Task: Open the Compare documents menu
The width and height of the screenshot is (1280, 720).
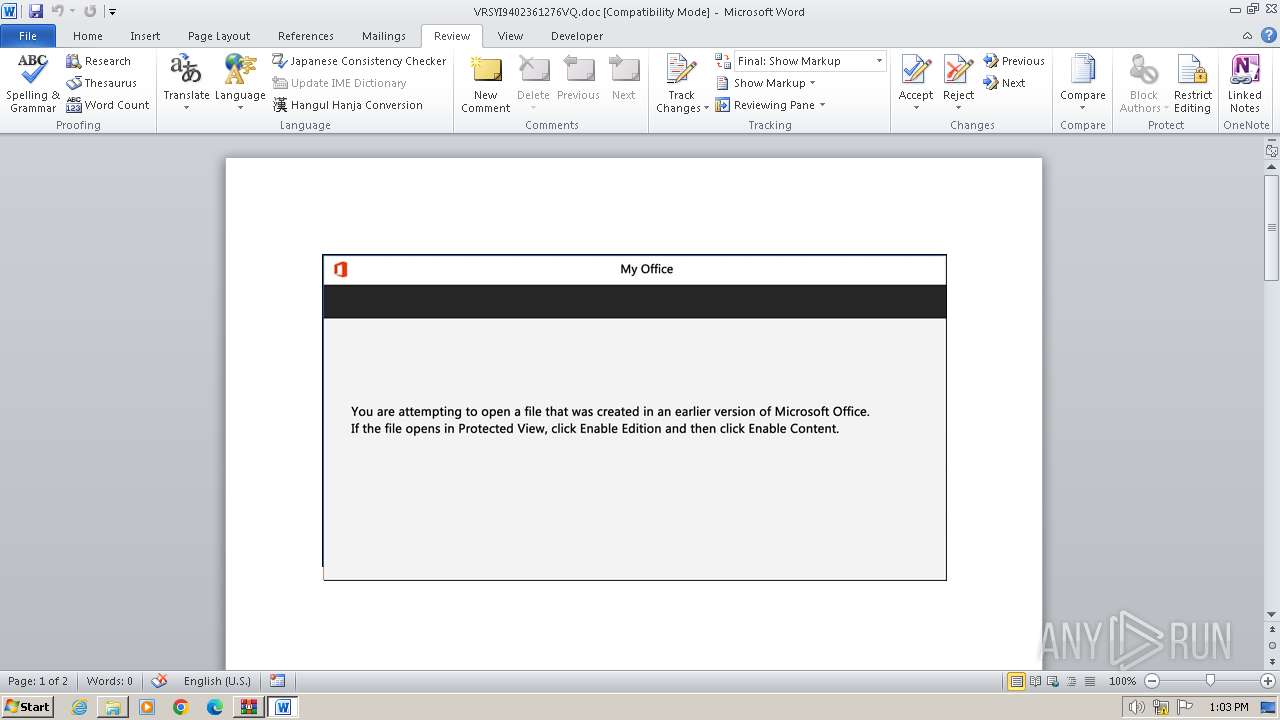Action: [x=1083, y=83]
